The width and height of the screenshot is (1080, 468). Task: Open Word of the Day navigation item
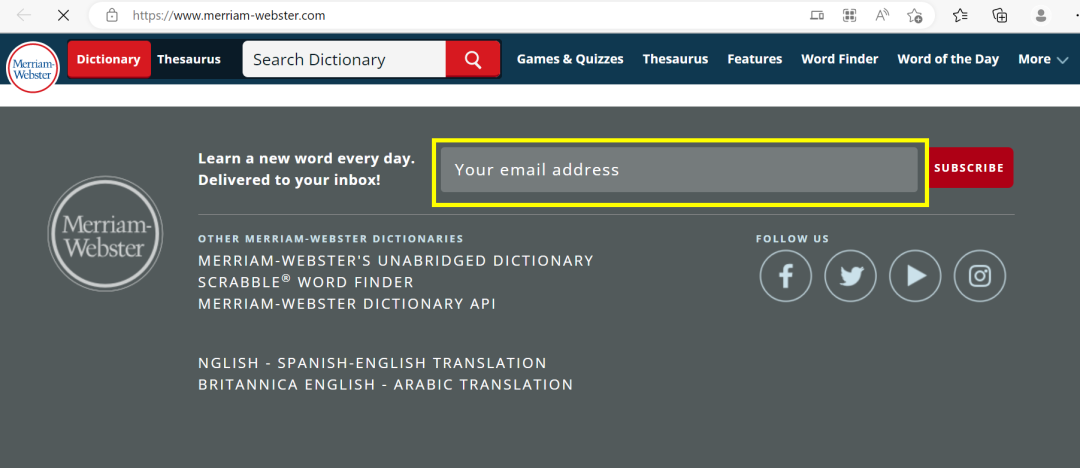click(948, 59)
